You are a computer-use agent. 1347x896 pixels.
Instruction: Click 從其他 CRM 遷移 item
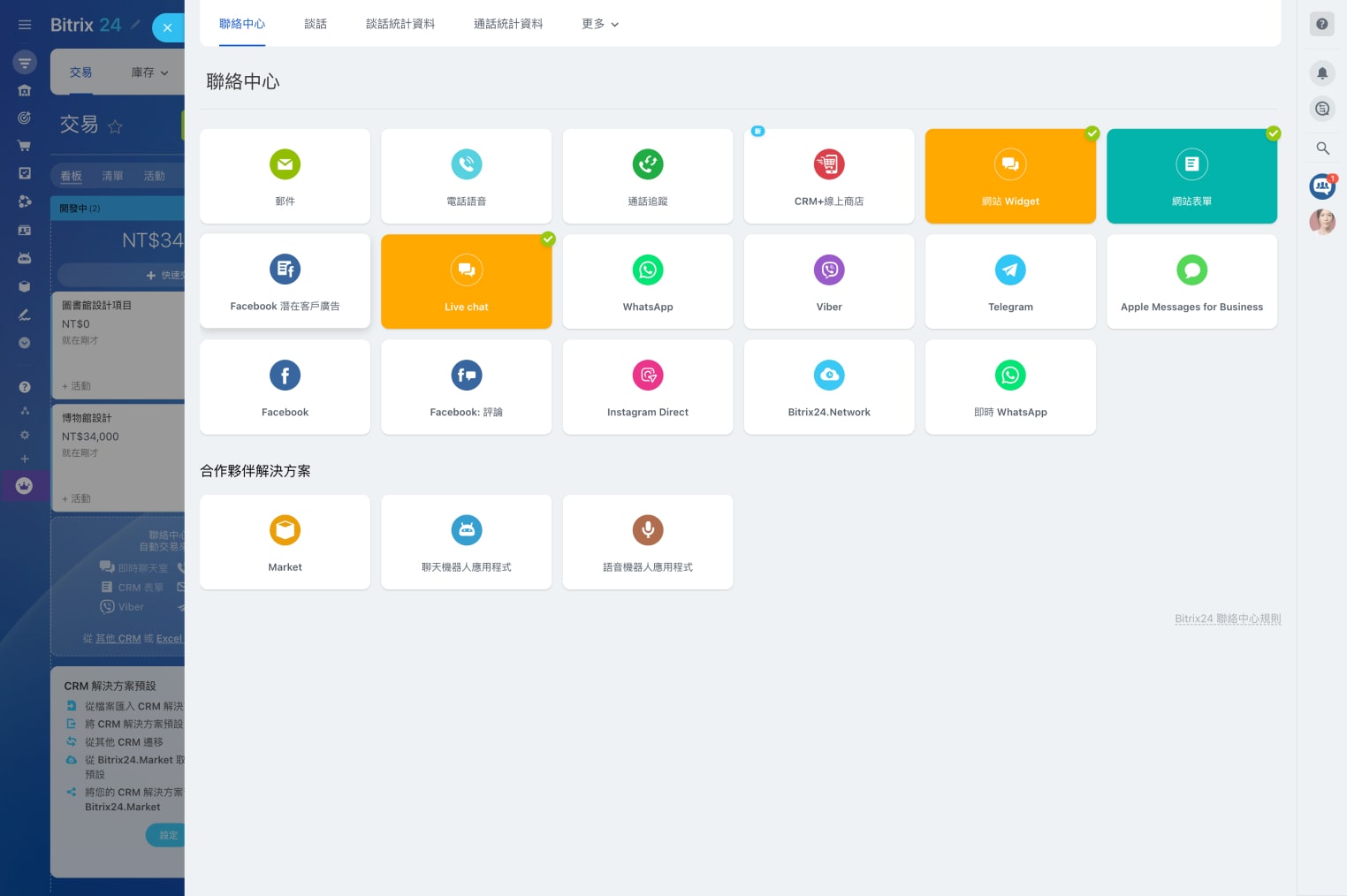coord(124,742)
